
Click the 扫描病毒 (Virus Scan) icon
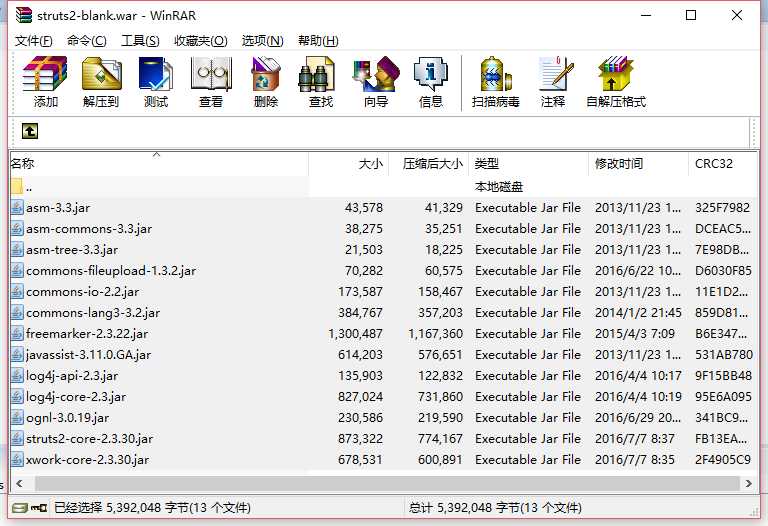pyautogui.click(x=496, y=74)
